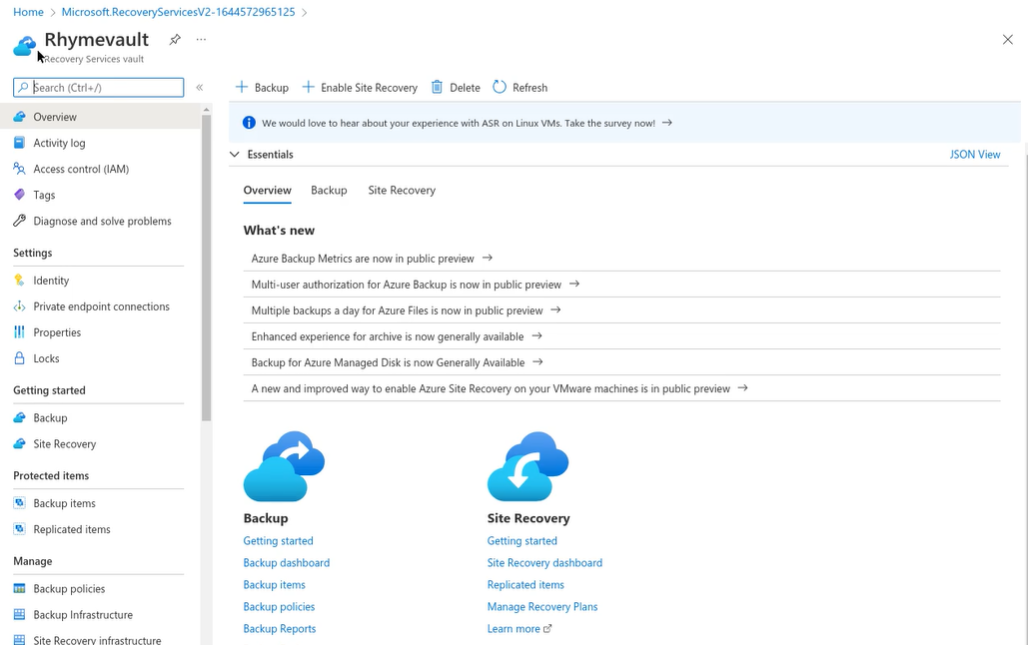Click the Delete trash can icon
The image size is (1028, 645).
click(437, 87)
